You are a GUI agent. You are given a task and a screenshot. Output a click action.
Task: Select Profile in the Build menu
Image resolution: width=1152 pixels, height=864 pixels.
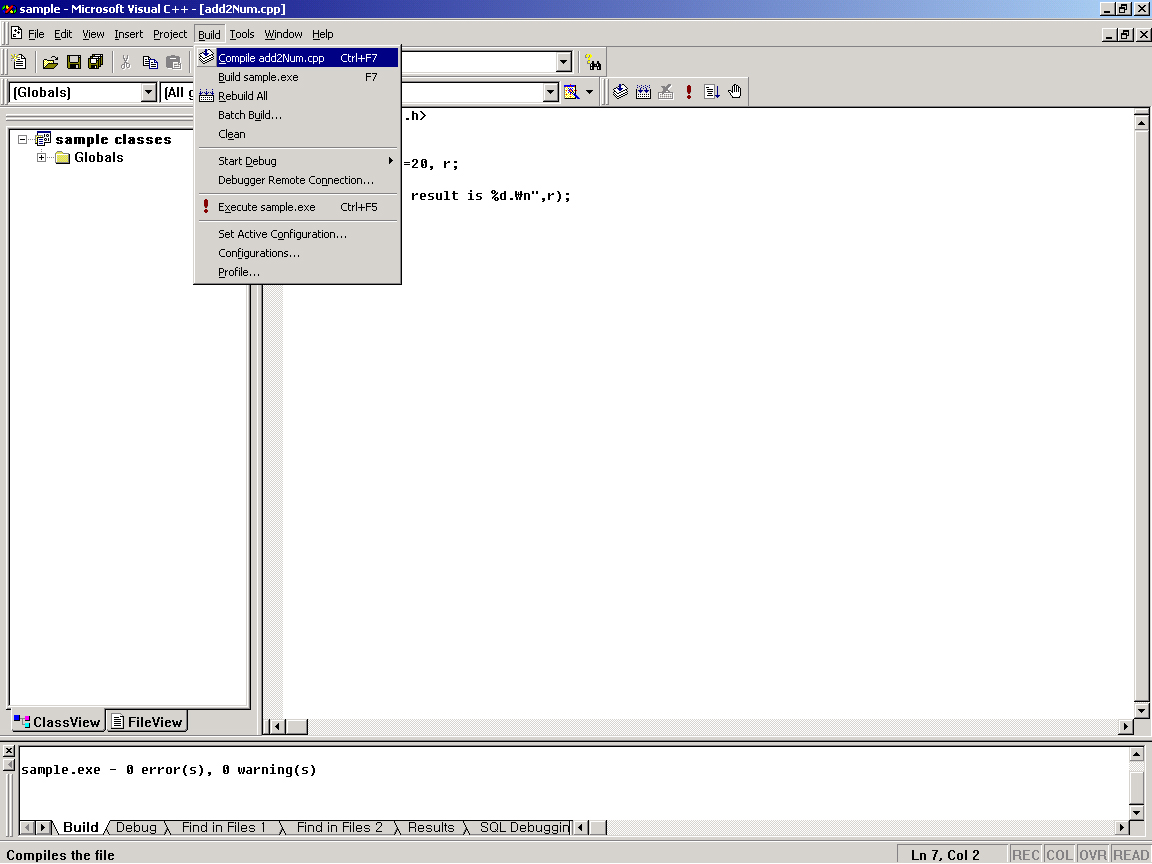[298, 272]
